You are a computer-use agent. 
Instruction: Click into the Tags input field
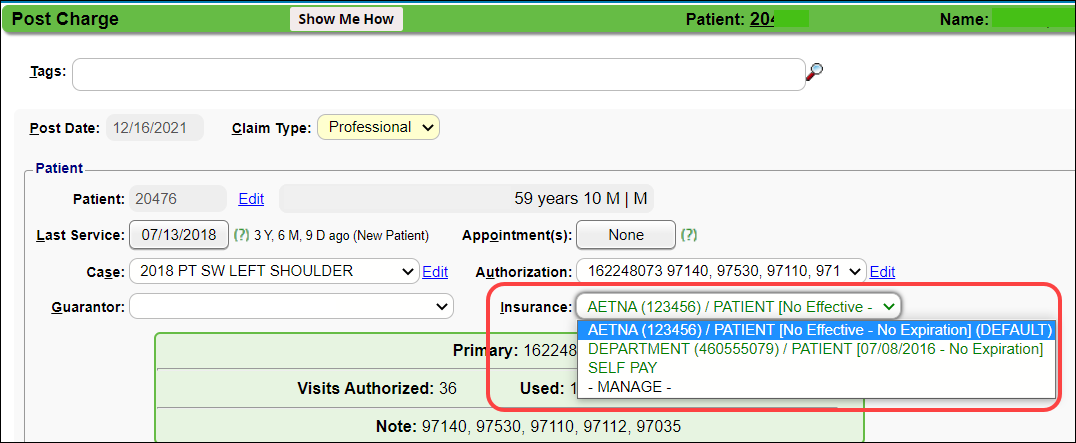438,74
